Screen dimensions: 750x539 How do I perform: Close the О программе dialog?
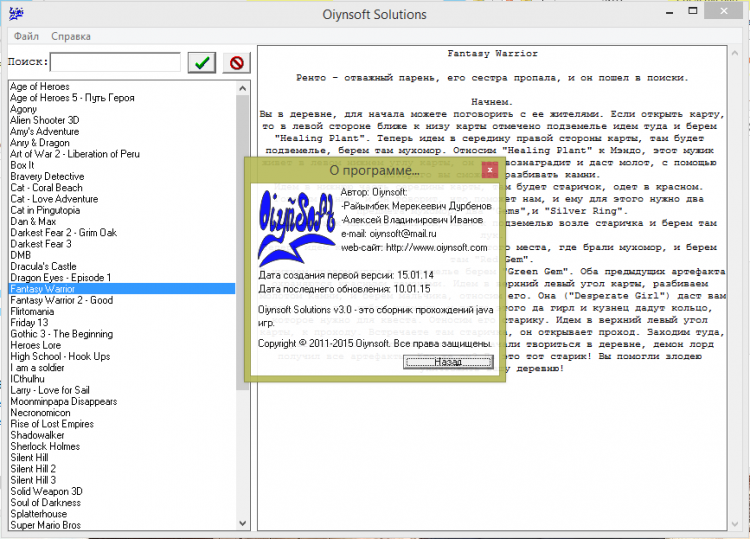point(489,170)
